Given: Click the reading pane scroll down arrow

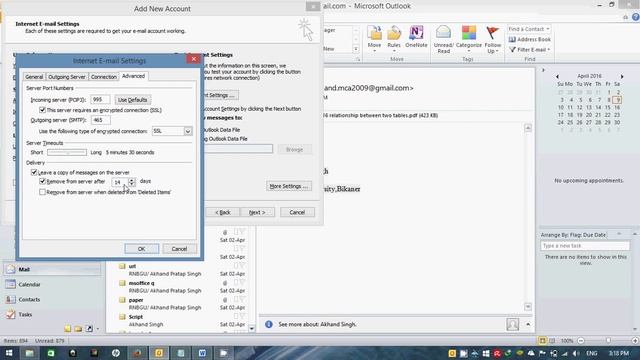Looking at the screenshot, I should [x=528, y=307].
